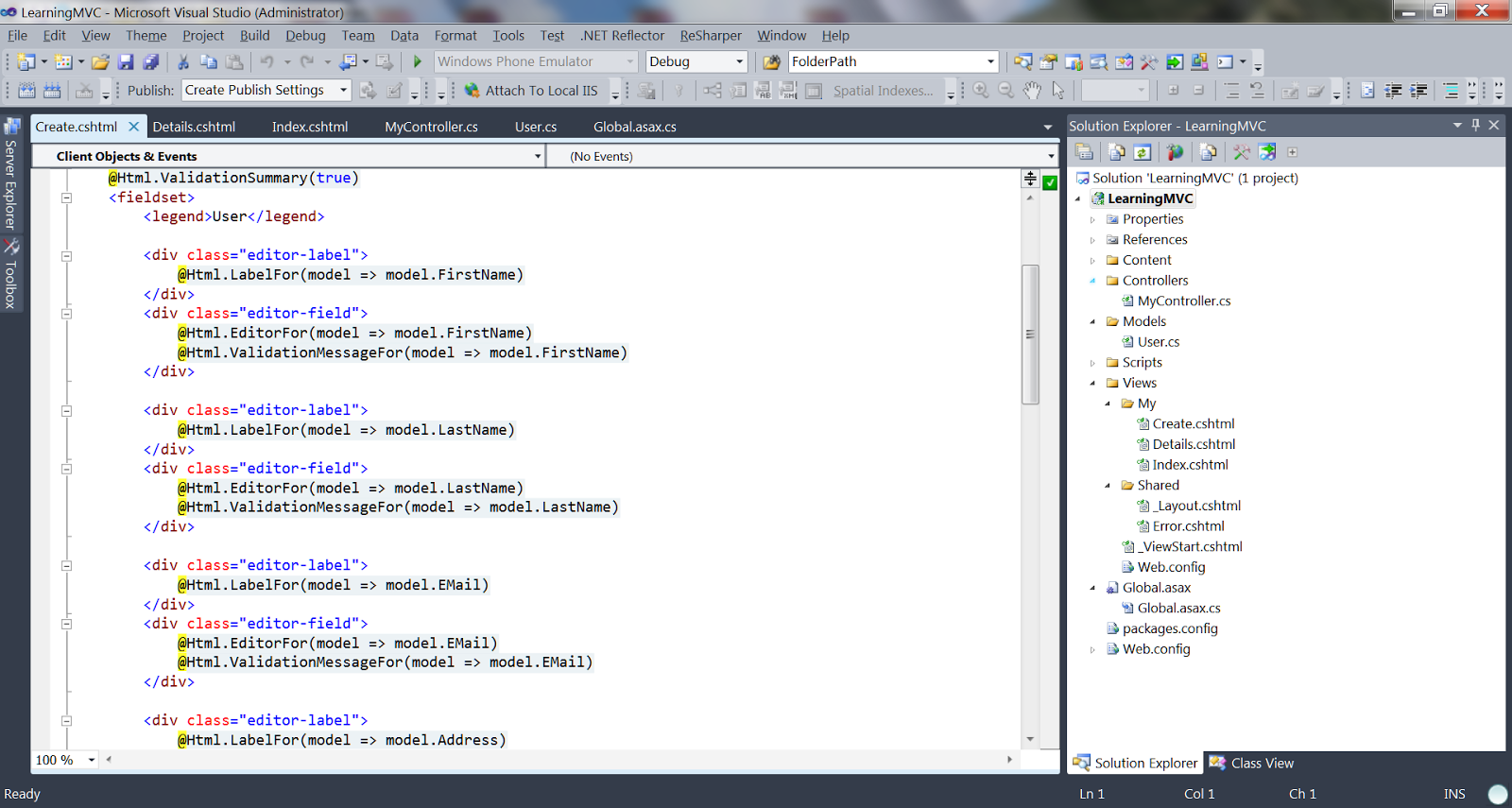Click the Zoom In magnifier icon
Image resolution: width=1512 pixels, height=808 pixels.
(x=981, y=91)
